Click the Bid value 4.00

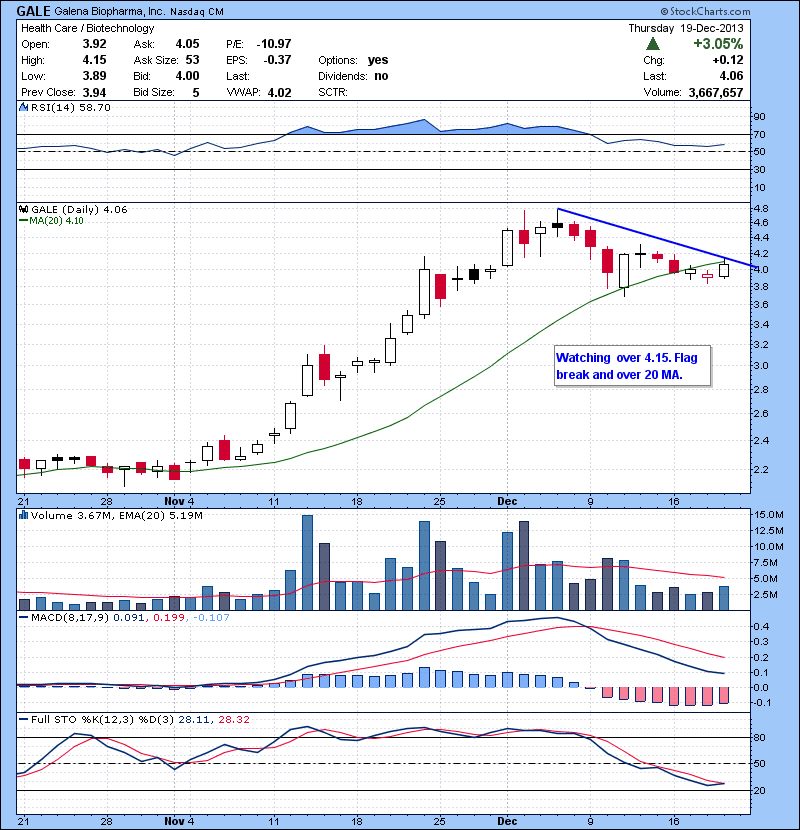pos(187,76)
